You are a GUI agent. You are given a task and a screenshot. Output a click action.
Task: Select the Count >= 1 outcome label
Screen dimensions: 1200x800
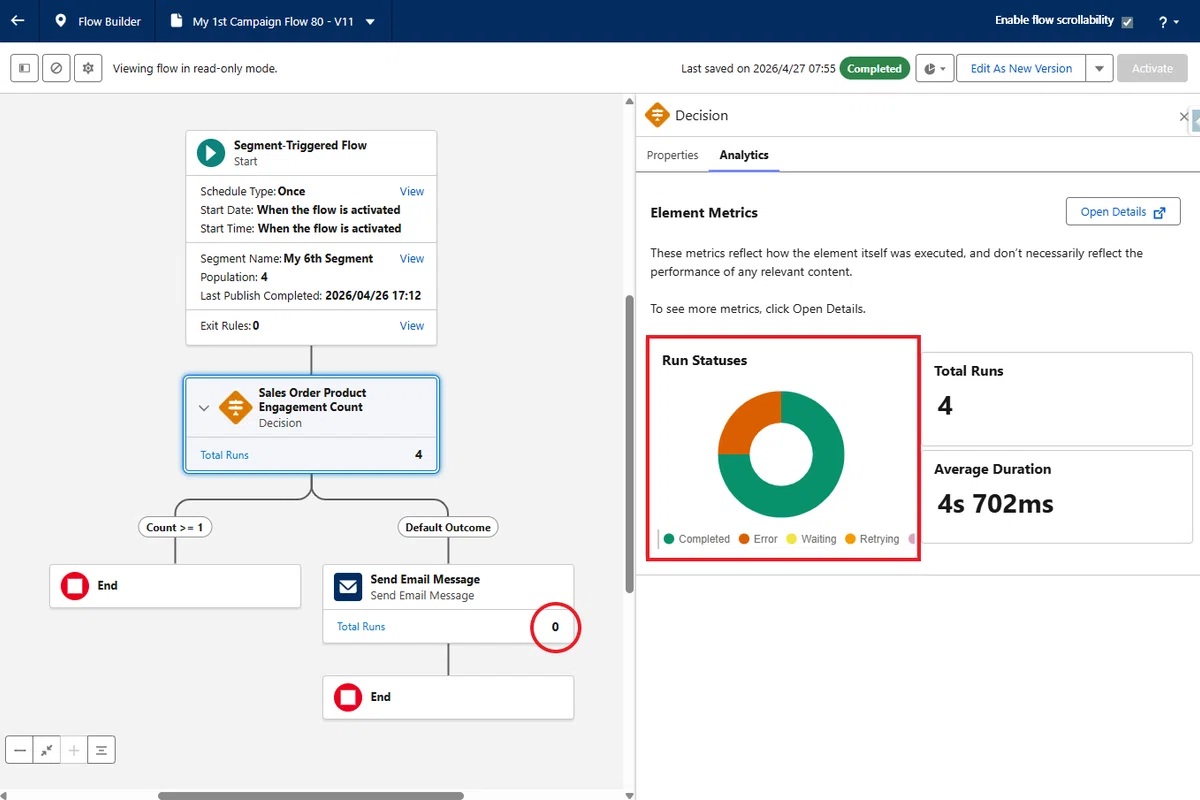click(176, 527)
